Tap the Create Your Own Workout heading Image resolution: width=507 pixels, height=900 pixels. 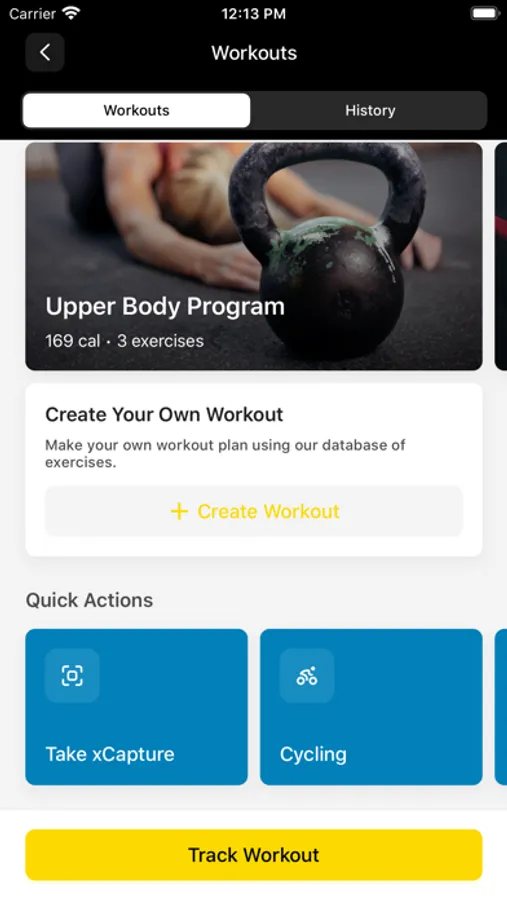(164, 414)
